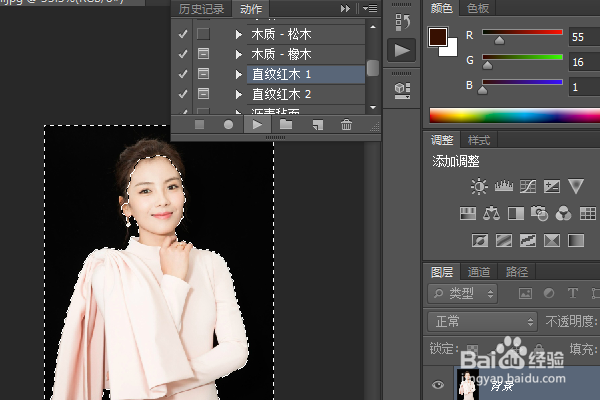
Task: Filter layers by adjustment layer icon
Action: [549, 294]
